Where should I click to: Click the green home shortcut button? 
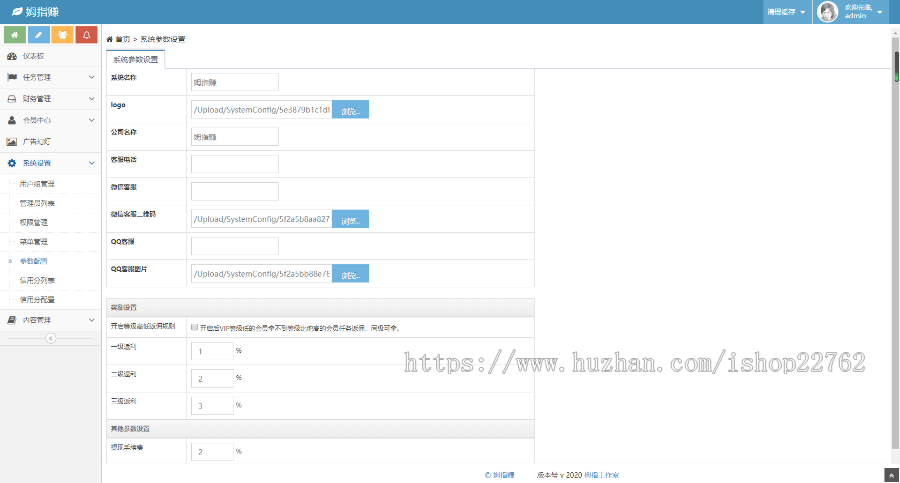(16, 36)
